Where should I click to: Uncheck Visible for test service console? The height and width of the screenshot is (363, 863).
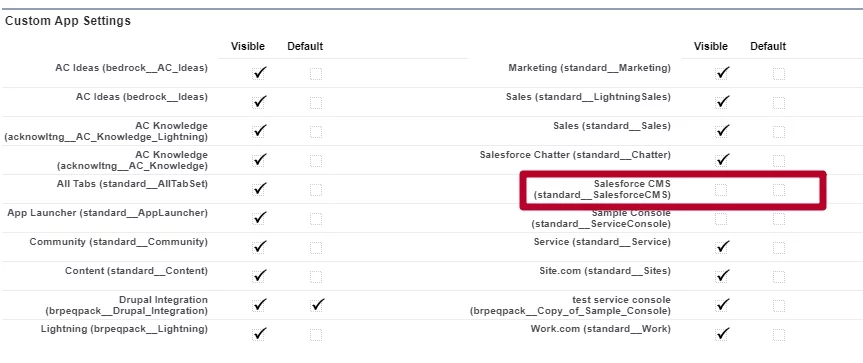(722, 306)
